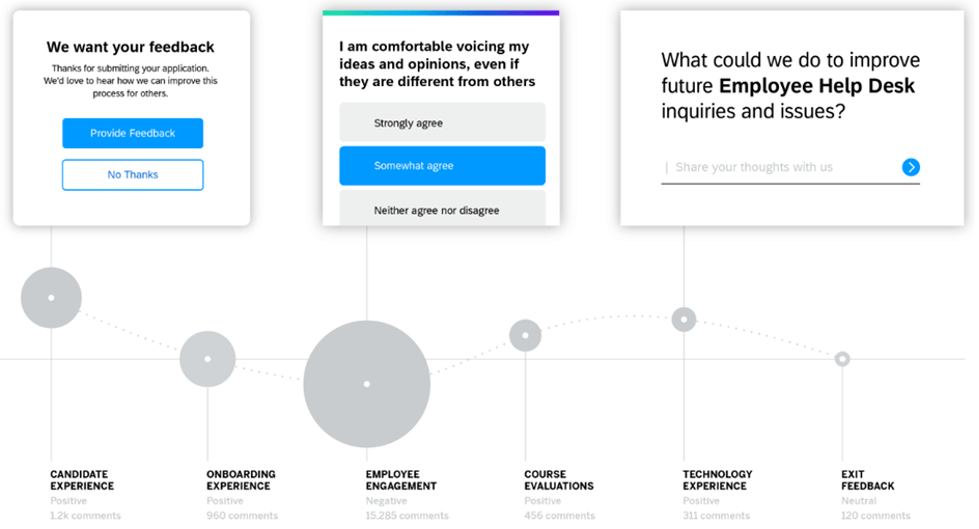The image size is (979, 529).
Task: Click the blue arrow submit icon
Action: (x=910, y=167)
